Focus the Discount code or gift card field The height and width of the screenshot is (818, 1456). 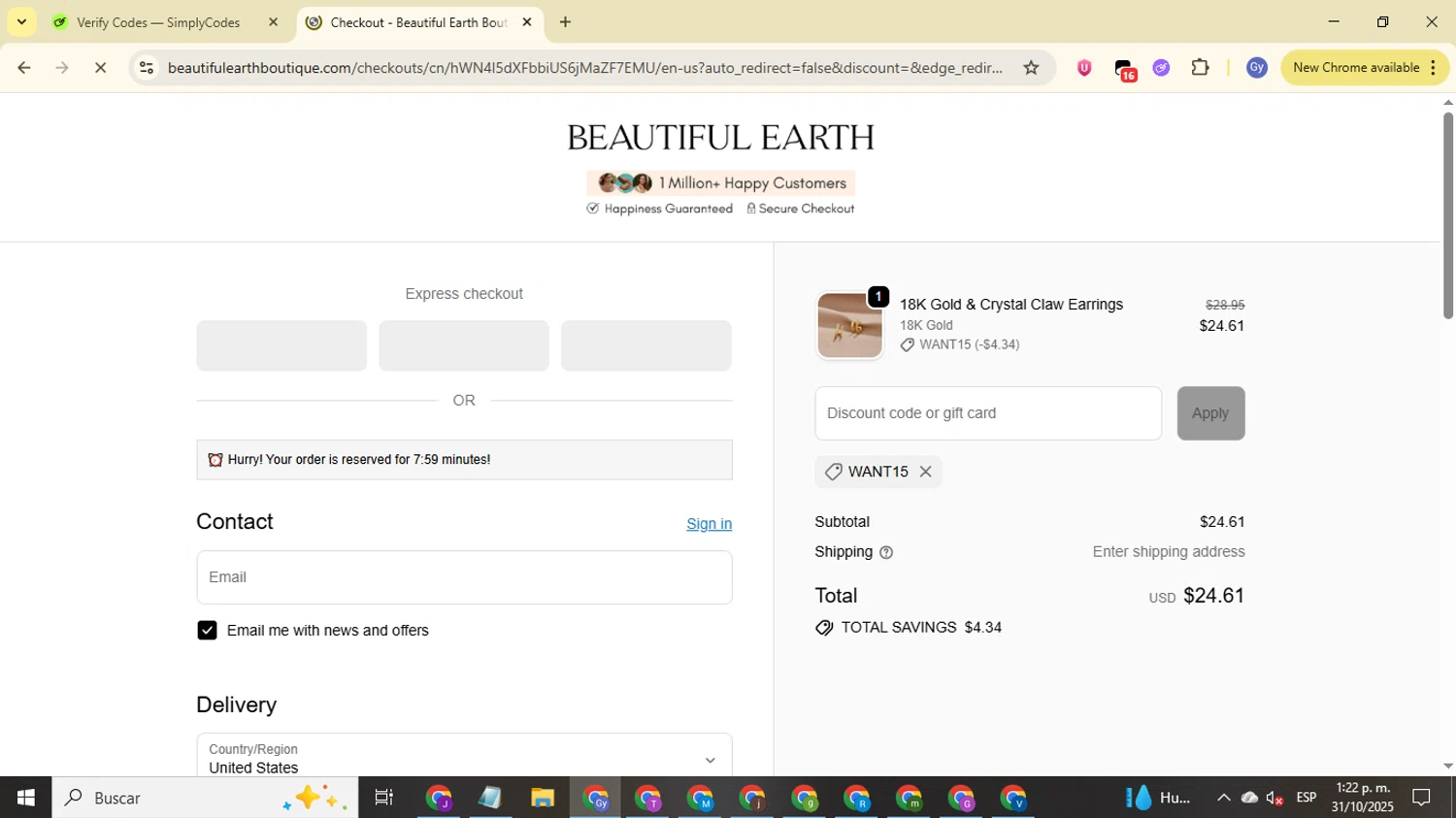[988, 413]
